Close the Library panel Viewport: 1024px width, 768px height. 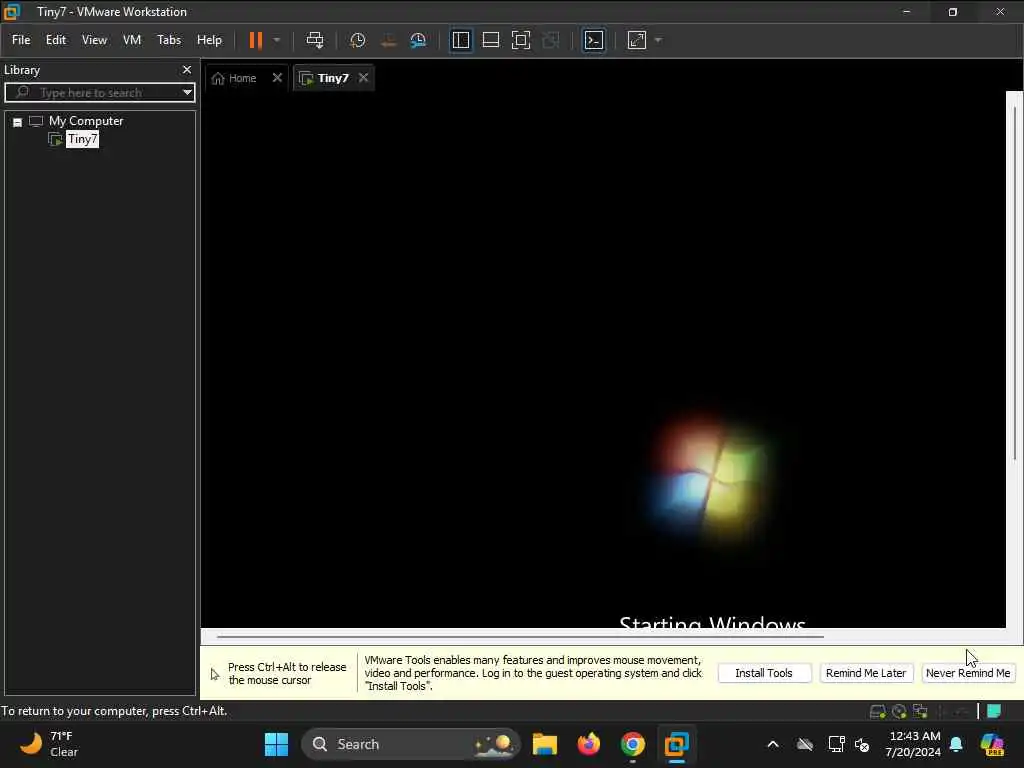pos(187,69)
